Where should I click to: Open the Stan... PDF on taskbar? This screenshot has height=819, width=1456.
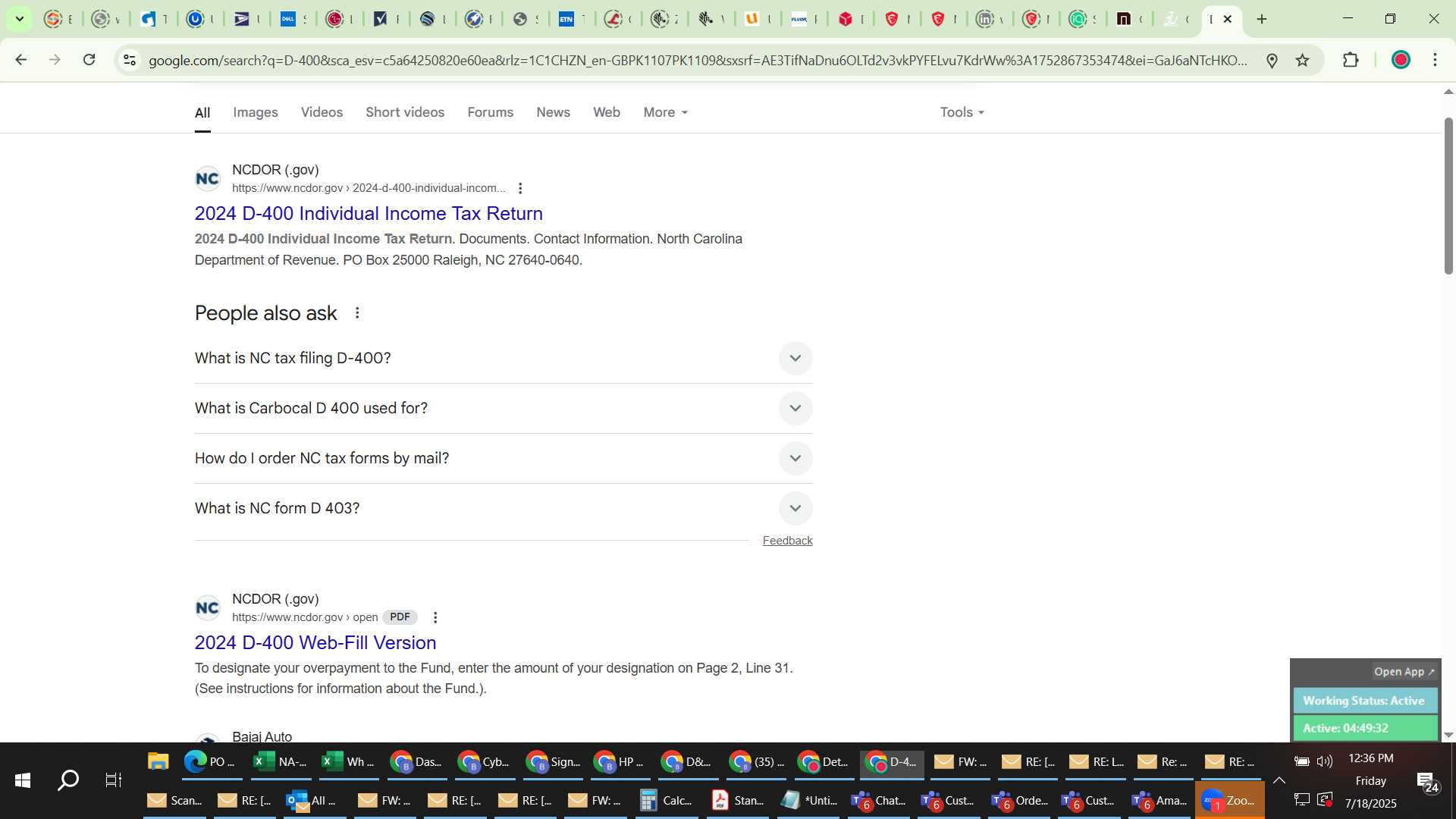(737, 800)
